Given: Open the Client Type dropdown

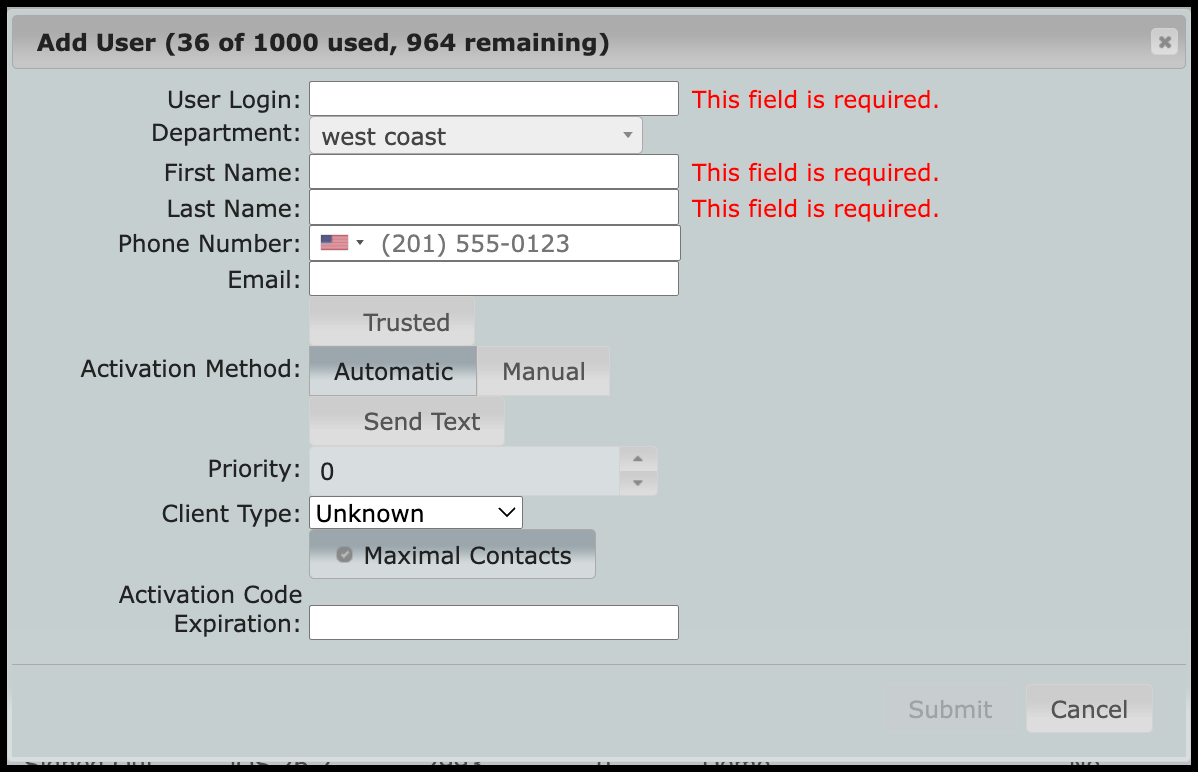Looking at the screenshot, I should (x=416, y=514).
